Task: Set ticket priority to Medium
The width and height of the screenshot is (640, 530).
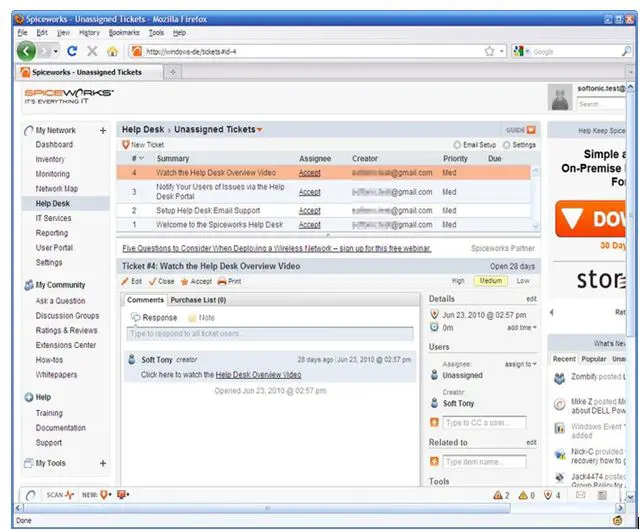Action: 490,281
